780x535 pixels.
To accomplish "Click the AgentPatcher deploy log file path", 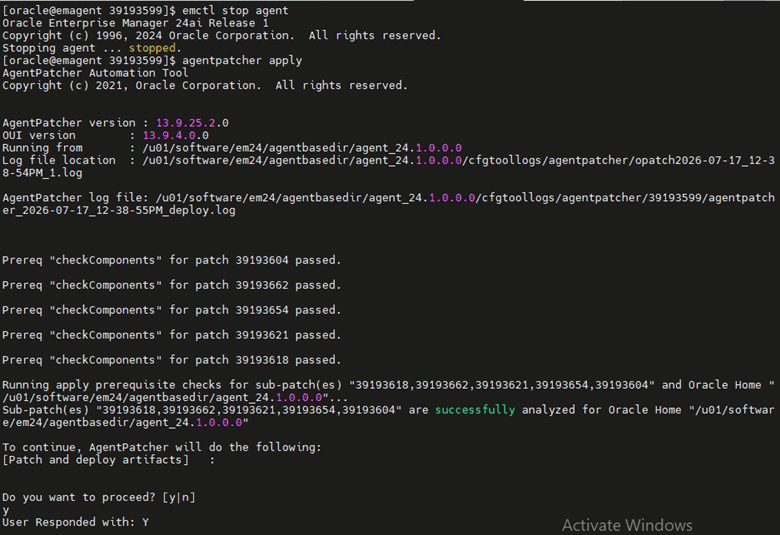I will click(x=388, y=204).
